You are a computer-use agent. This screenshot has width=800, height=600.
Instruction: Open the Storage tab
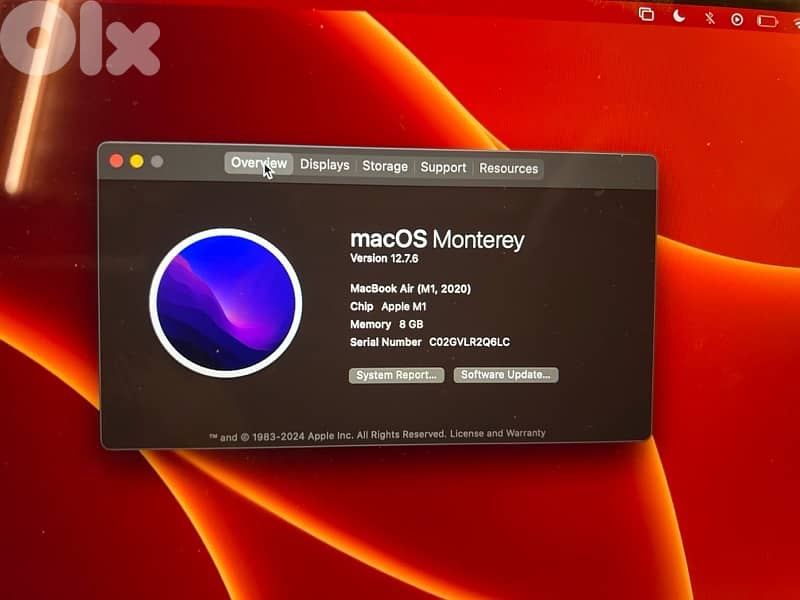385,166
